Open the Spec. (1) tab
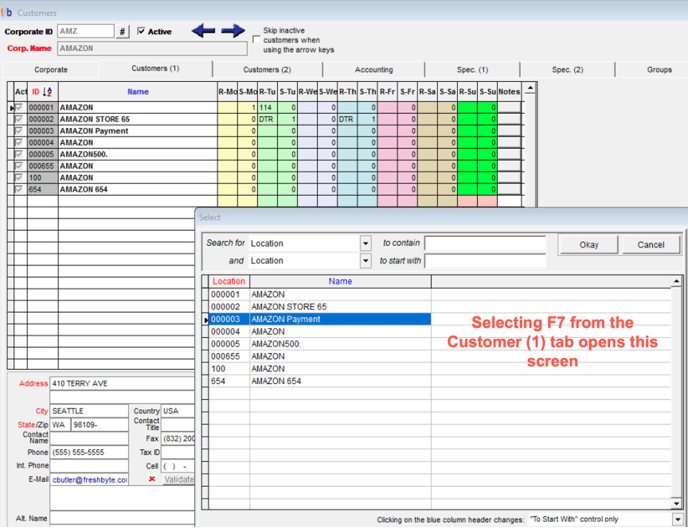The image size is (688, 528). click(x=472, y=70)
